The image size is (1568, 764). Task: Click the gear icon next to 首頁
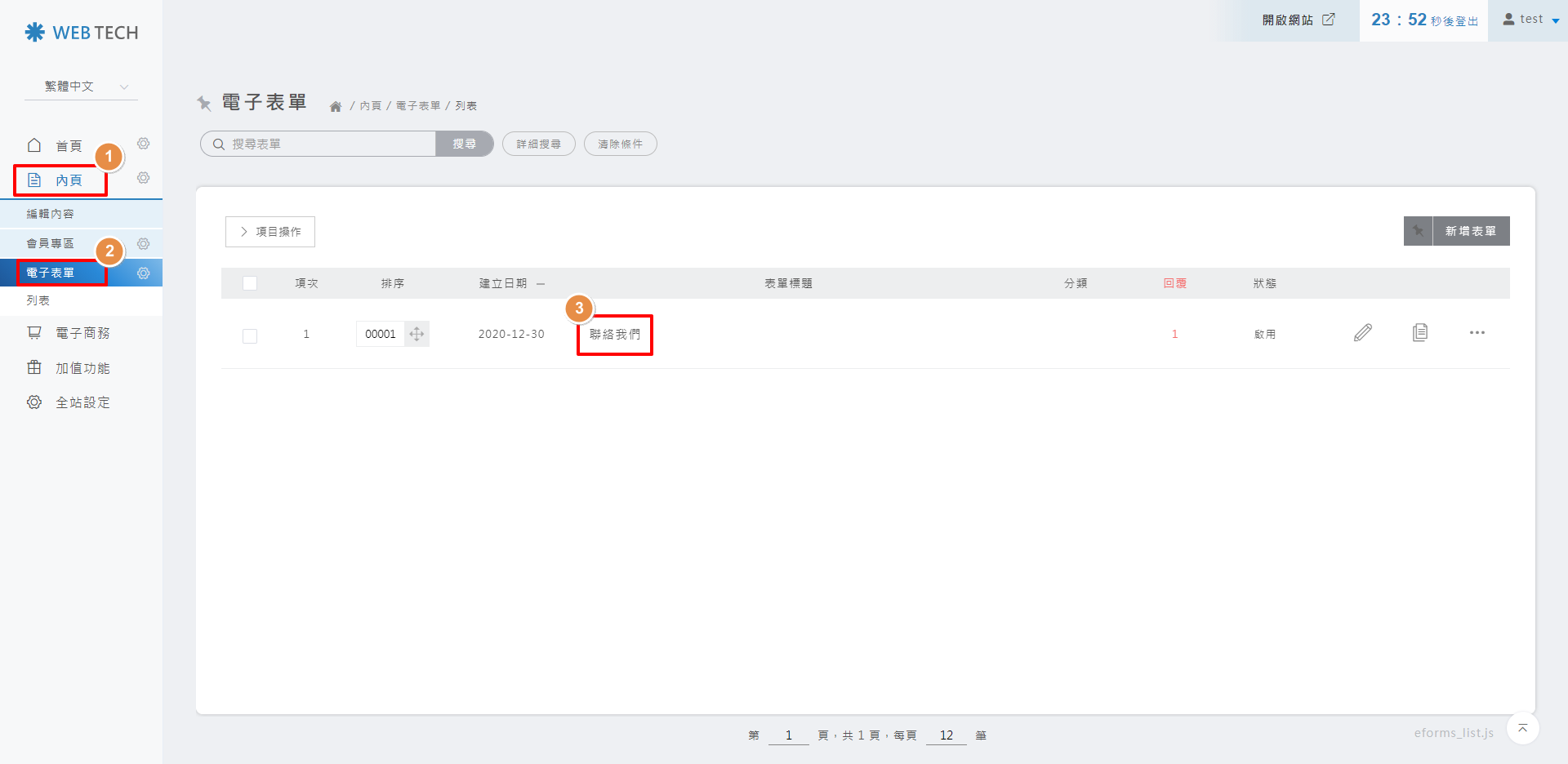pos(144,144)
